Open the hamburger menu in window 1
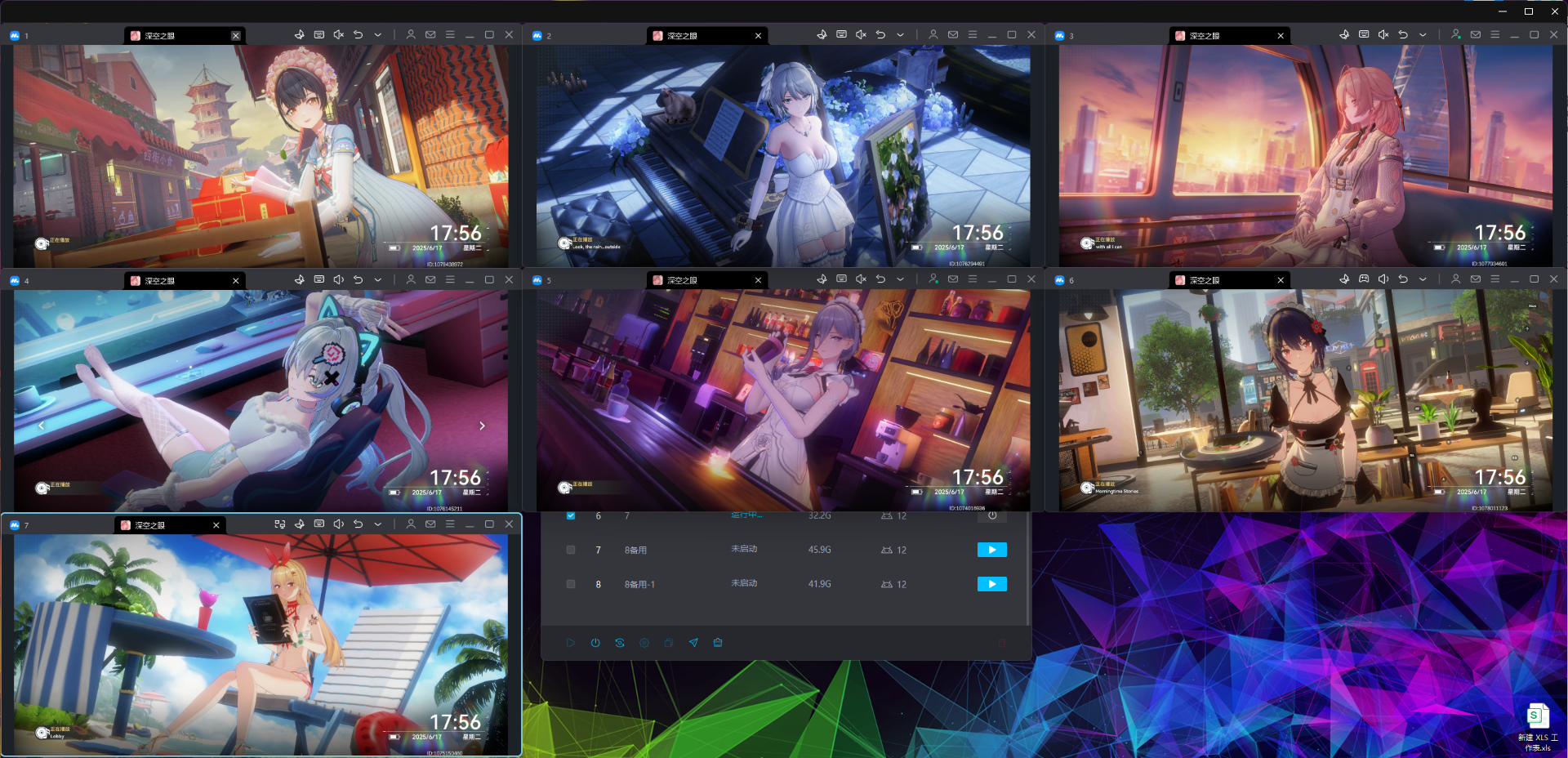Screen dimensions: 1568x758 pos(450,35)
